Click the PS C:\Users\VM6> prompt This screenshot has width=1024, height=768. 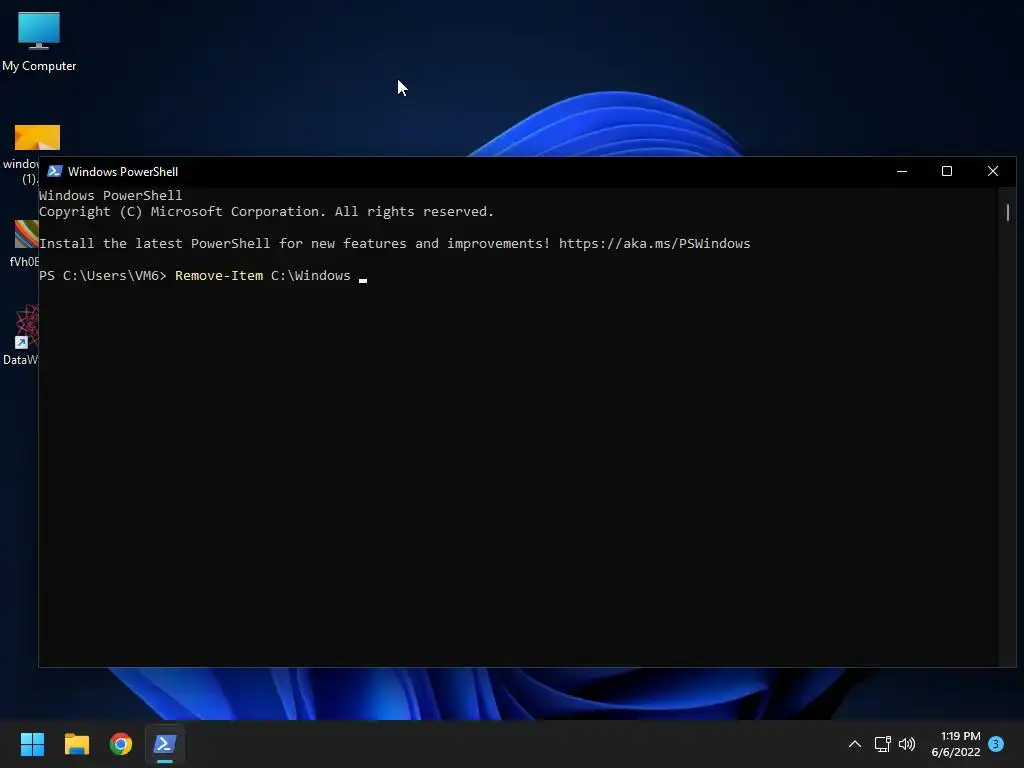[103, 276]
